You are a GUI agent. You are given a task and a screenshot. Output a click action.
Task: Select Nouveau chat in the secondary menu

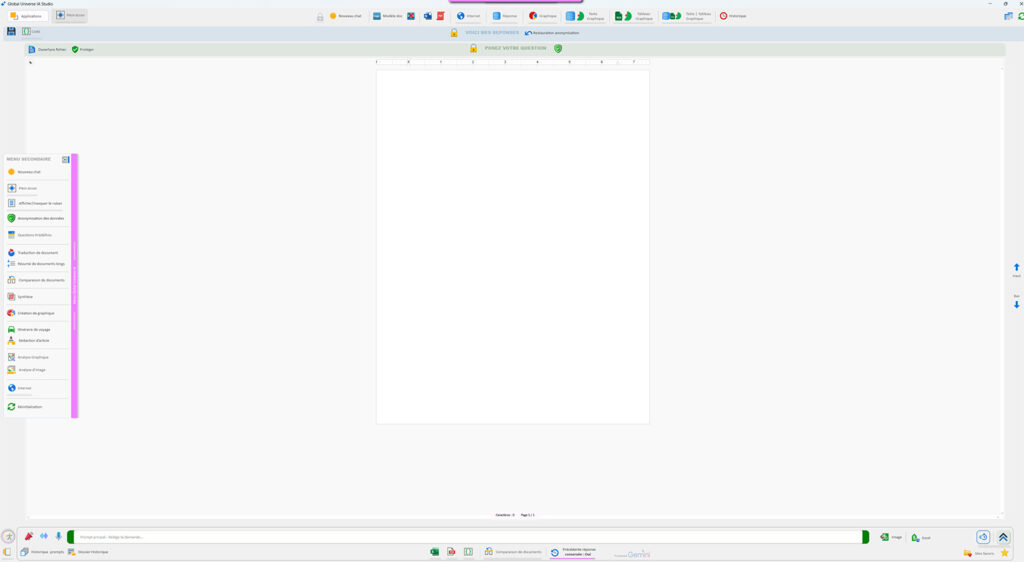point(24,172)
